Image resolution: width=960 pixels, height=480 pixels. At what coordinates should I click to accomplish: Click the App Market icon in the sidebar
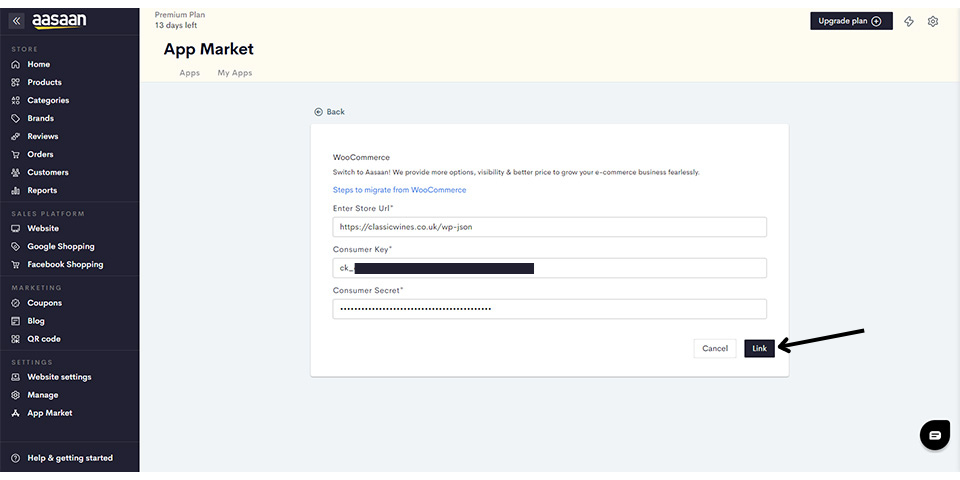click(16, 413)
